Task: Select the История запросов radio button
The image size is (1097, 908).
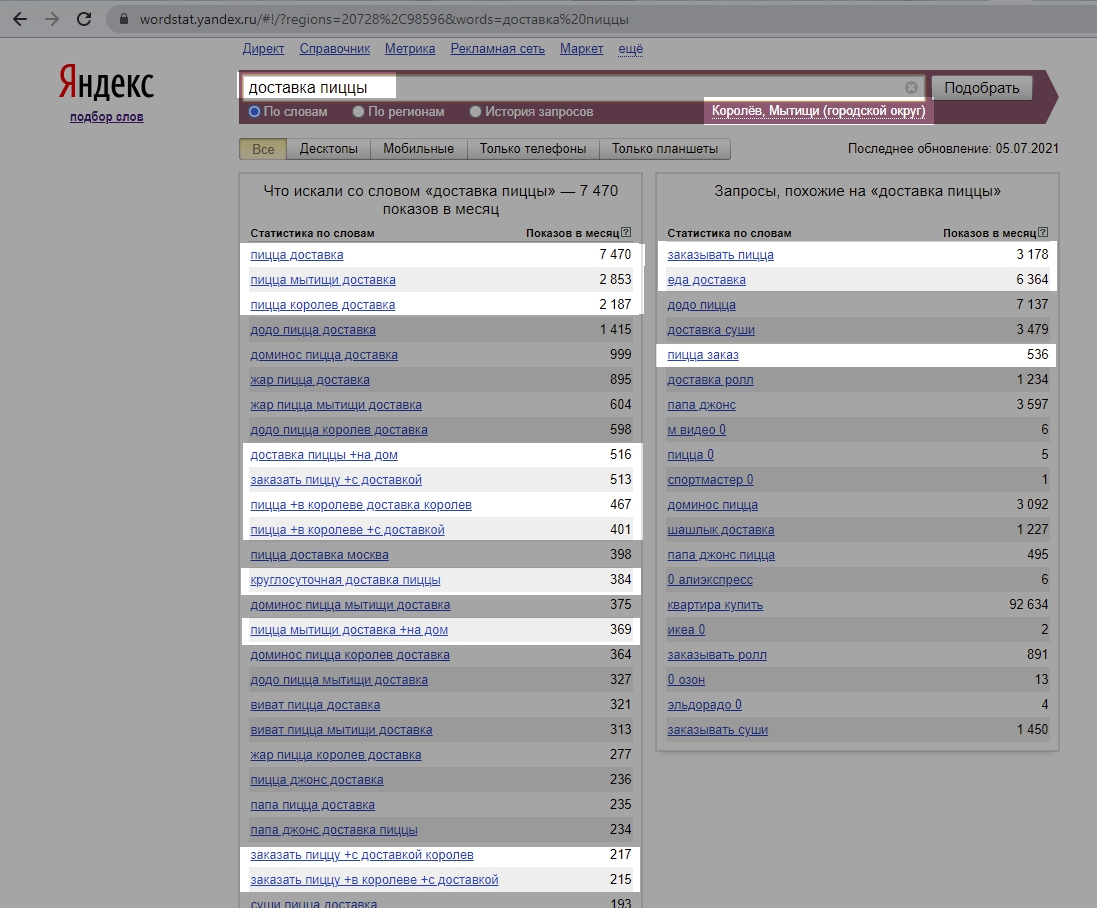Action: coord(475,111)
